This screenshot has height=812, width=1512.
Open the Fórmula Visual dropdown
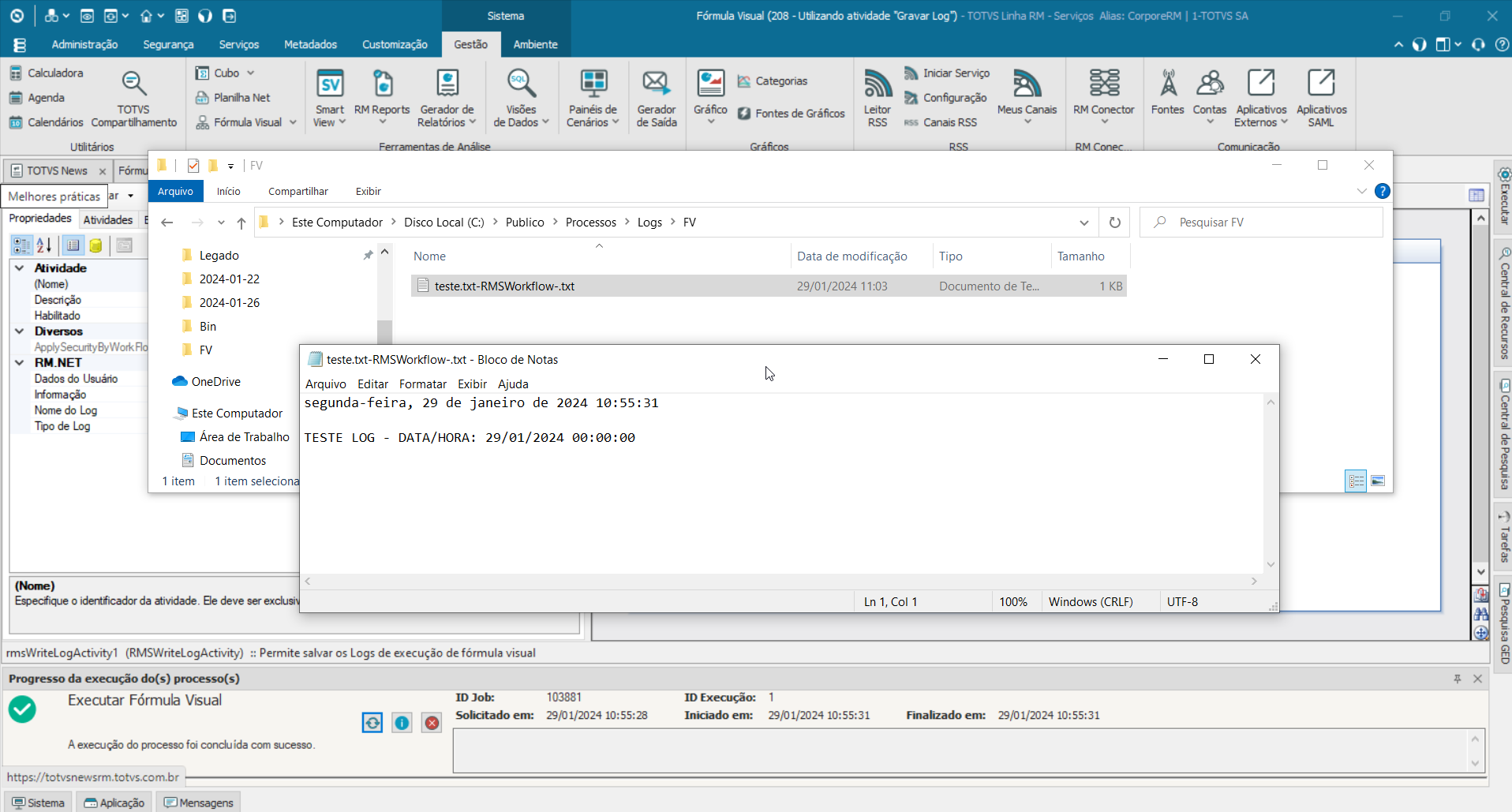coord(246,122)
